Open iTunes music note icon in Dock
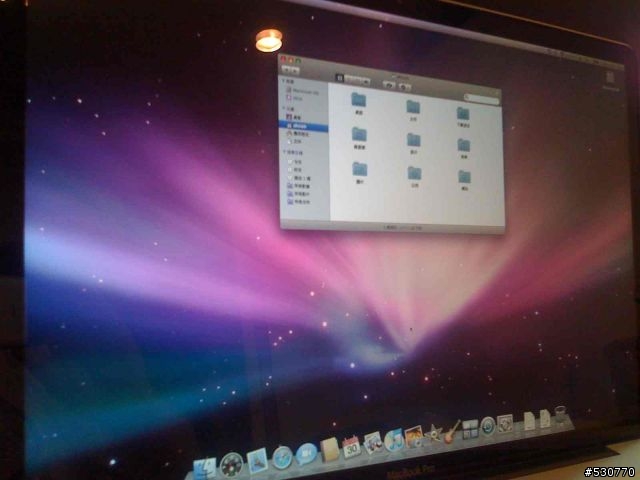This screenshot has width=640, height=480. point(393,440)
